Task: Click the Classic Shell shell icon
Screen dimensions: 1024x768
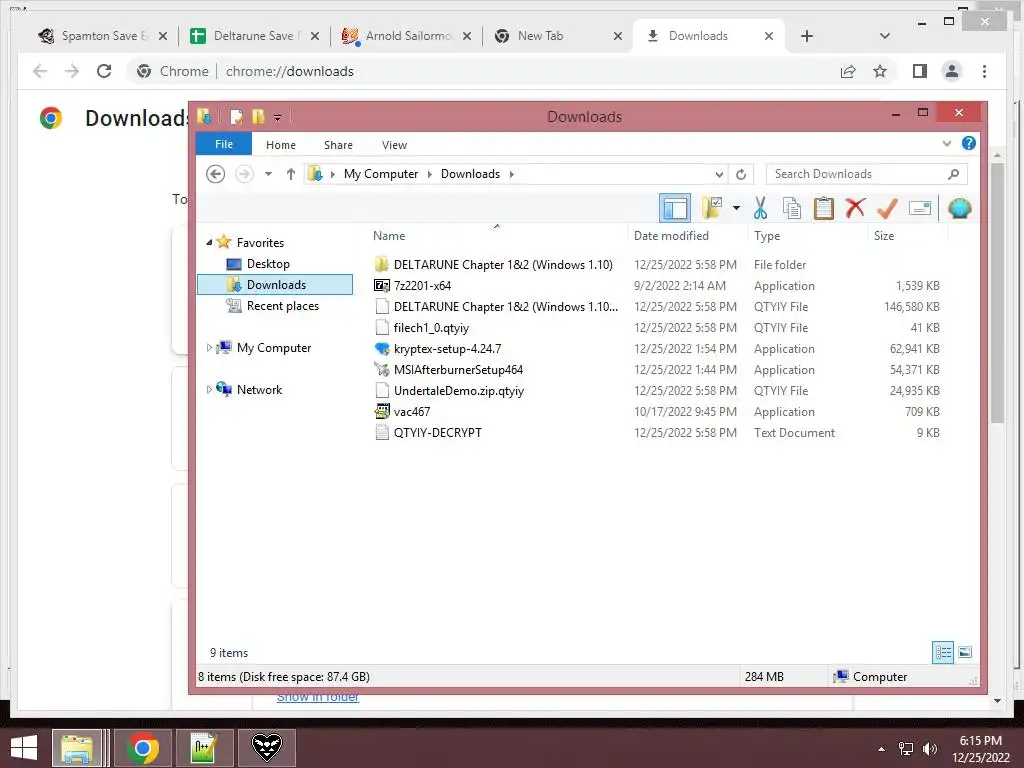Action: (x=959, y=208)
